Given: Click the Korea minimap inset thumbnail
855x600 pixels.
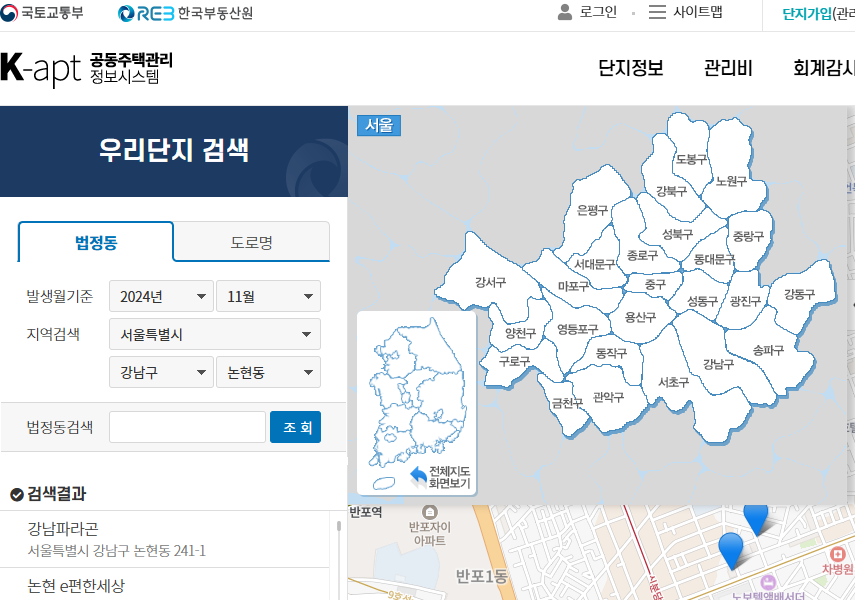Looking at the screenshot, I should click(415, 395).
